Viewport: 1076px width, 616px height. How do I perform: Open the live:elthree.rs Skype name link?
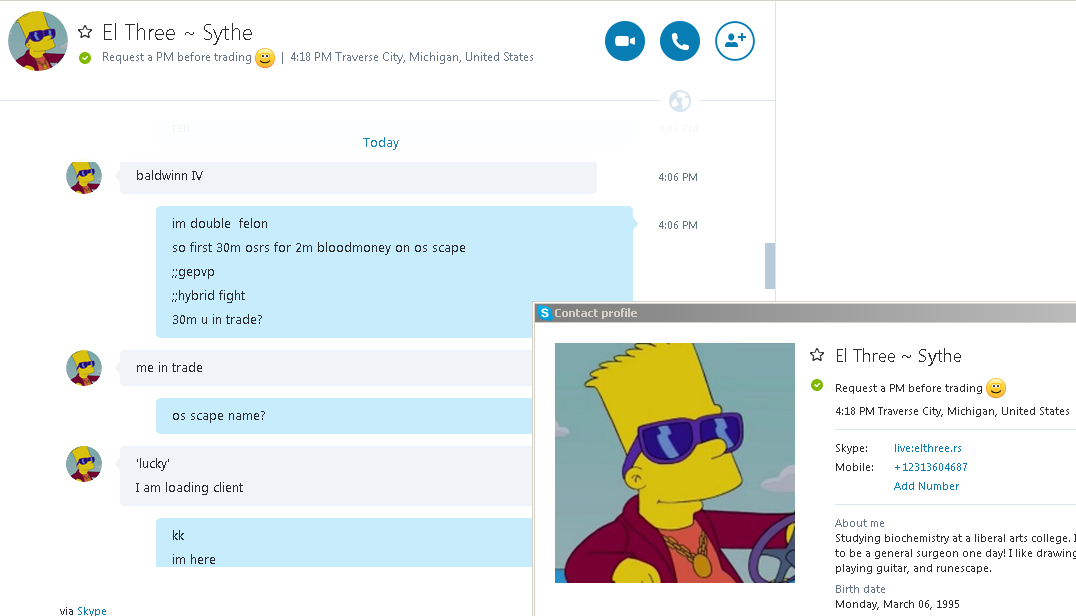coord(927,448)
